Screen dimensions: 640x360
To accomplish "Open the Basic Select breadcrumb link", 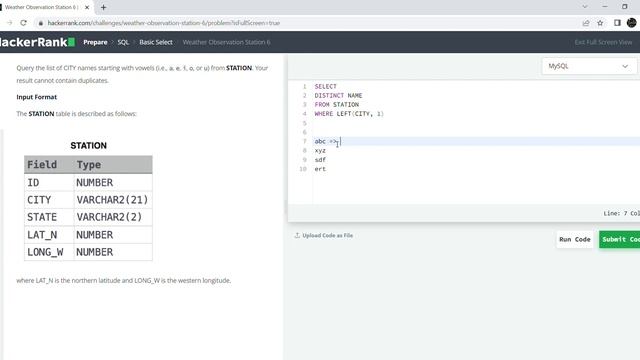I will (156, 42).
